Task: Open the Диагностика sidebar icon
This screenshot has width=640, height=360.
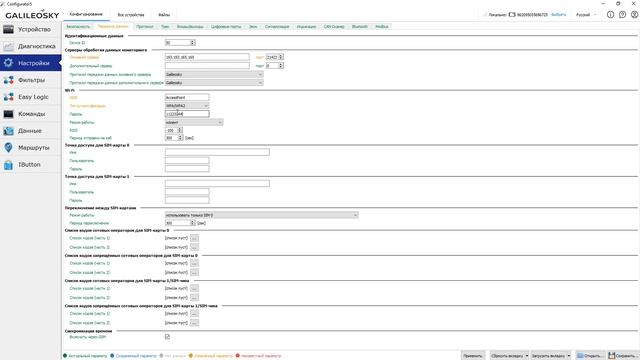Action: coord(8,47)
